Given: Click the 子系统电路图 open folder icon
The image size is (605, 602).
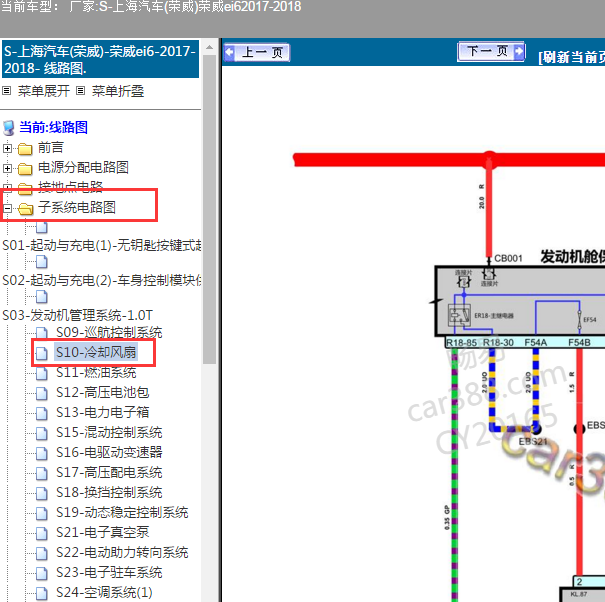Looking at the screenshot, I should click(25, 209).
